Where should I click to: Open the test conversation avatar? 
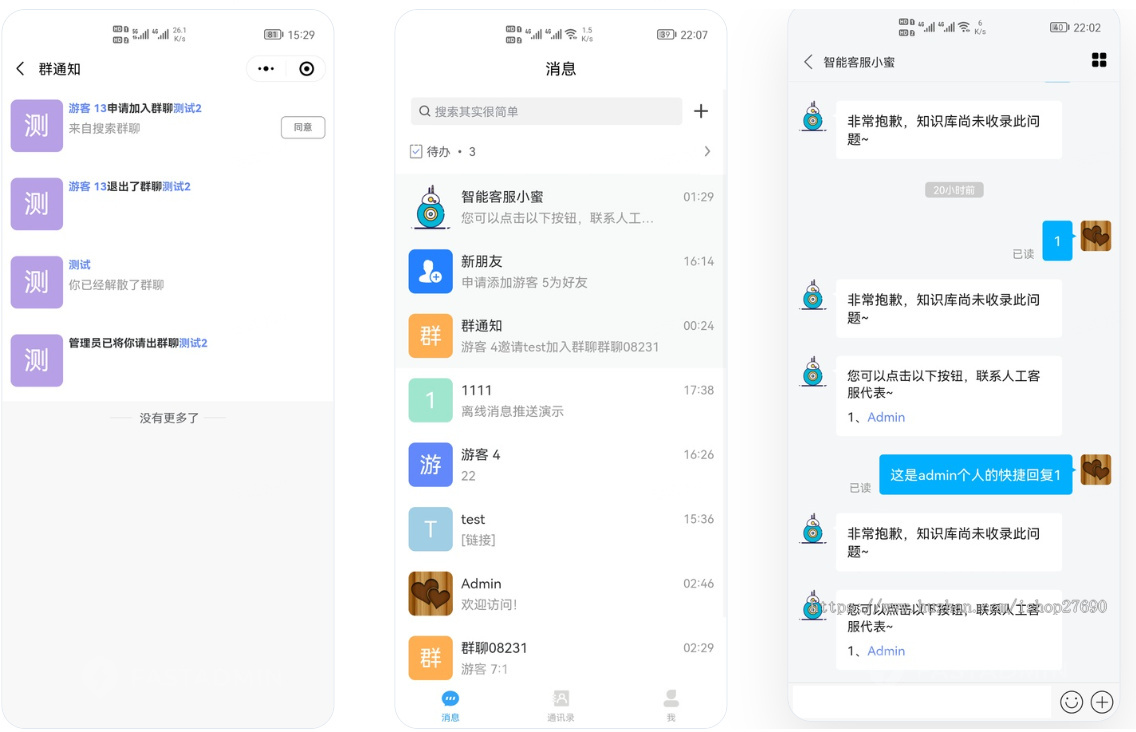point(430,529)
